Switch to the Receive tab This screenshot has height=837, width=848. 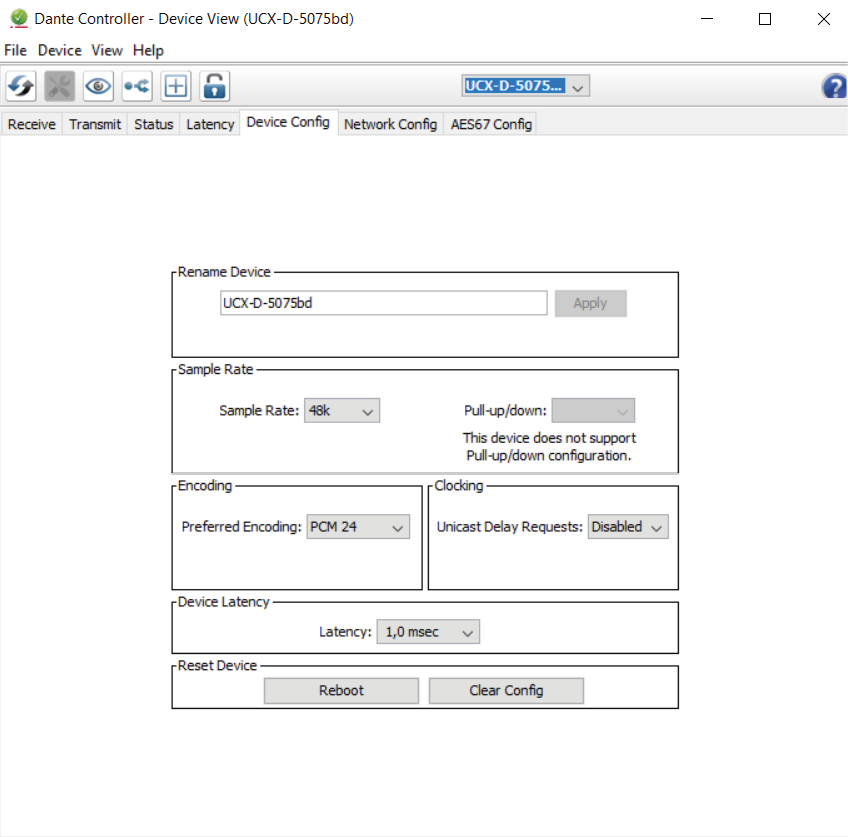pos(31,124)
